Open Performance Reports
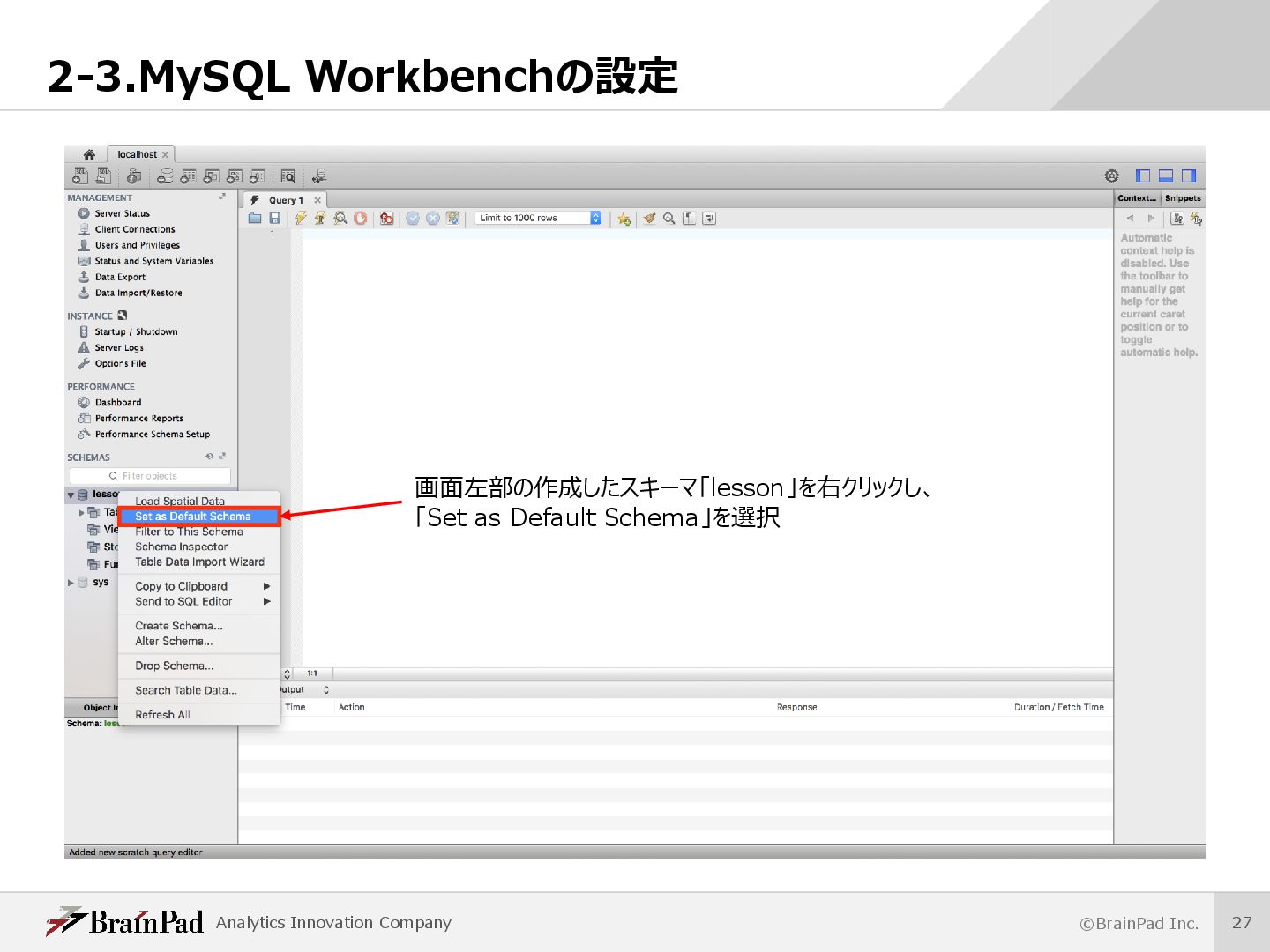This screenshot has width=1270, height=952. tap(138, 418)
